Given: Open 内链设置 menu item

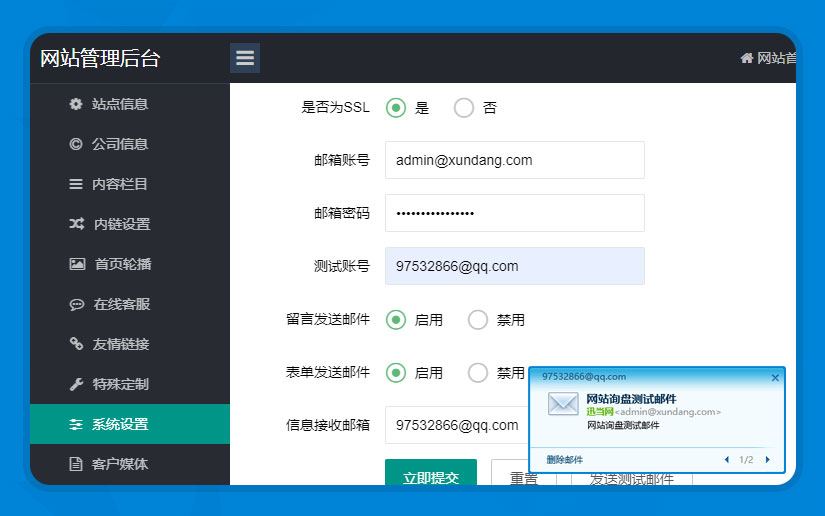Looking at the screenshot, I should click(x=130, y=224).
